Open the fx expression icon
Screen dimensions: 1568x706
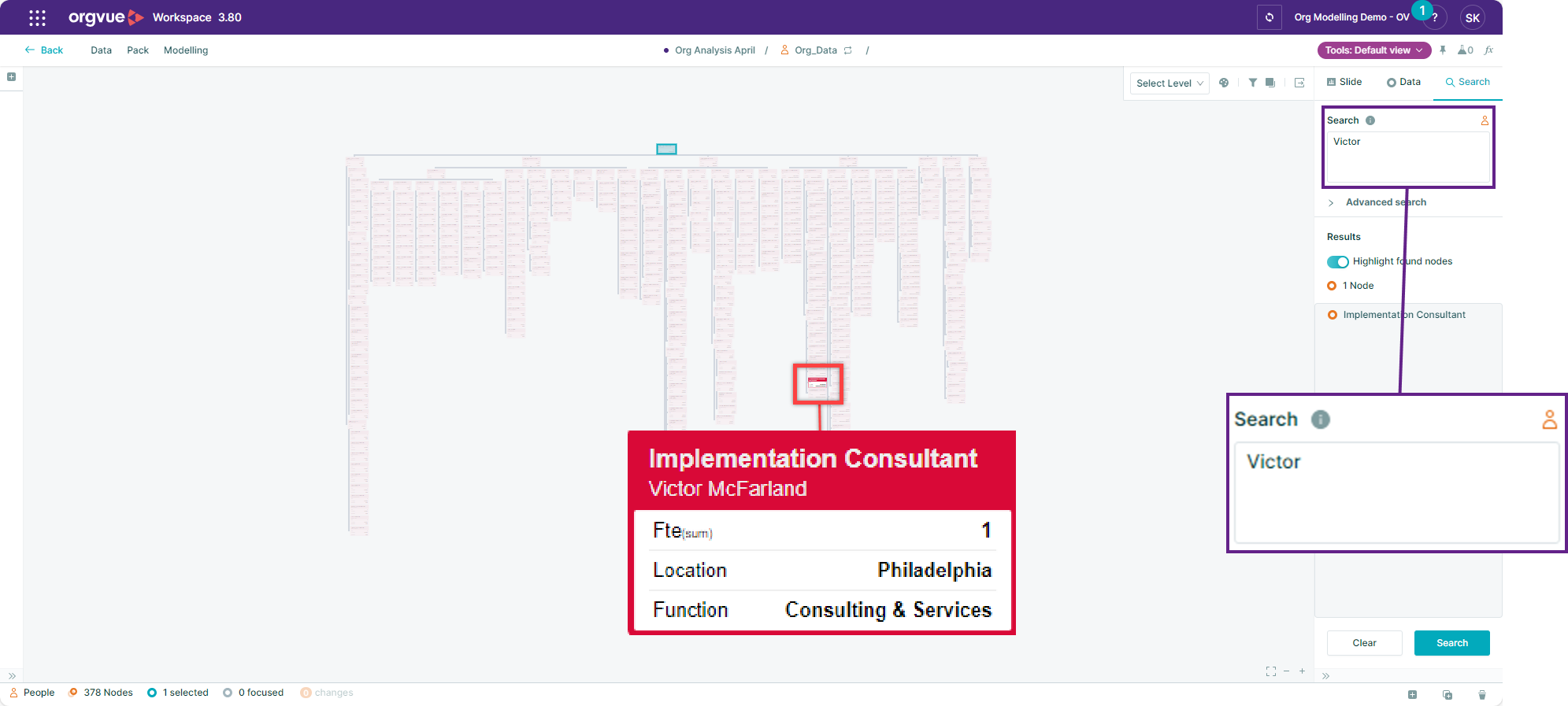tap(1488, 50)
